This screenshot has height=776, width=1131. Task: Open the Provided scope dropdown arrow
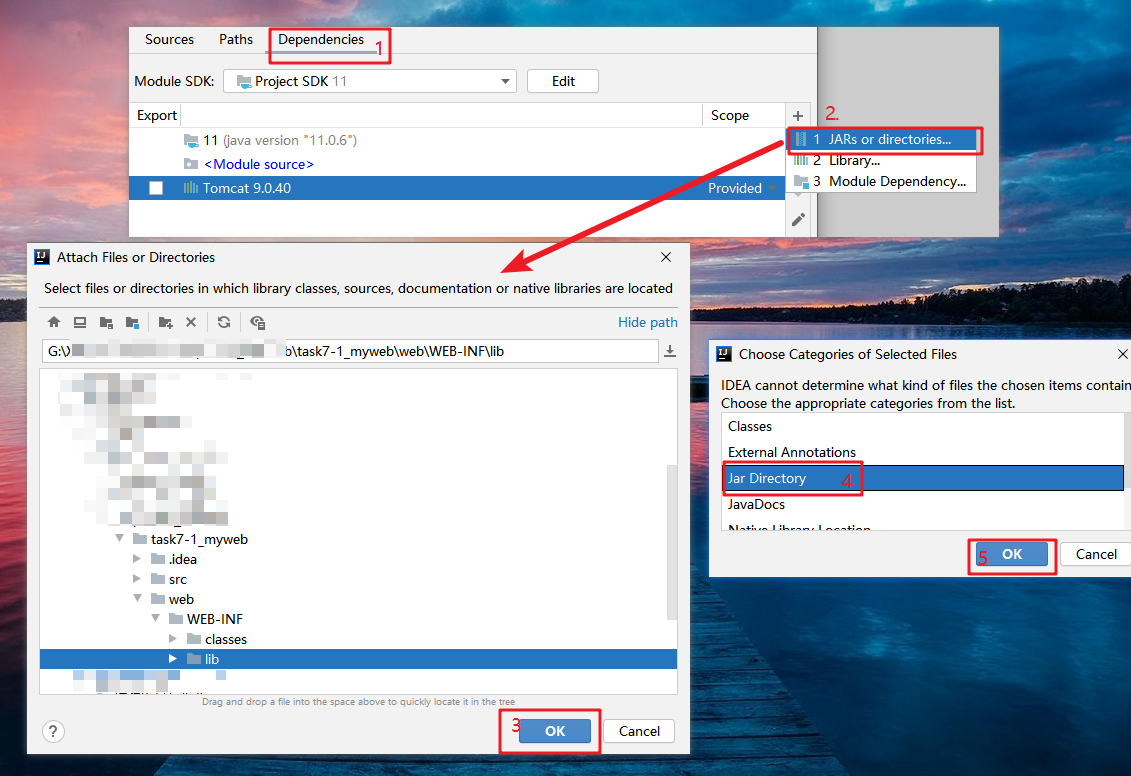[773, 188]
